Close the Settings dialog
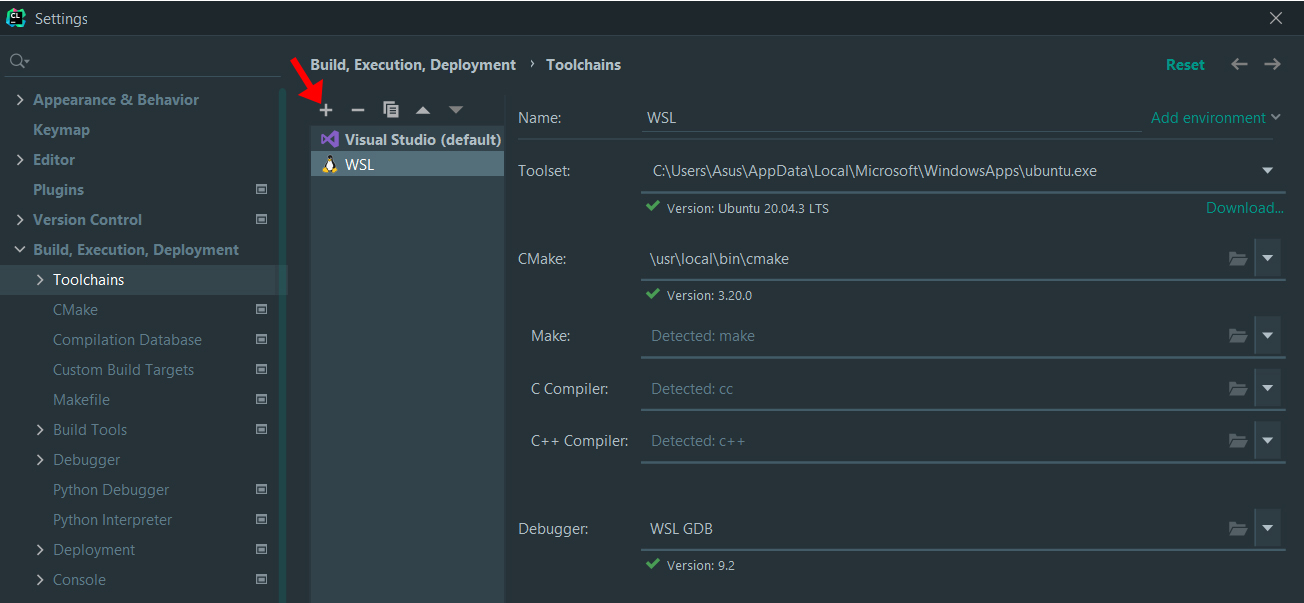Image resolution: width=1304 pixels, height=603 pixels. 1275,18
